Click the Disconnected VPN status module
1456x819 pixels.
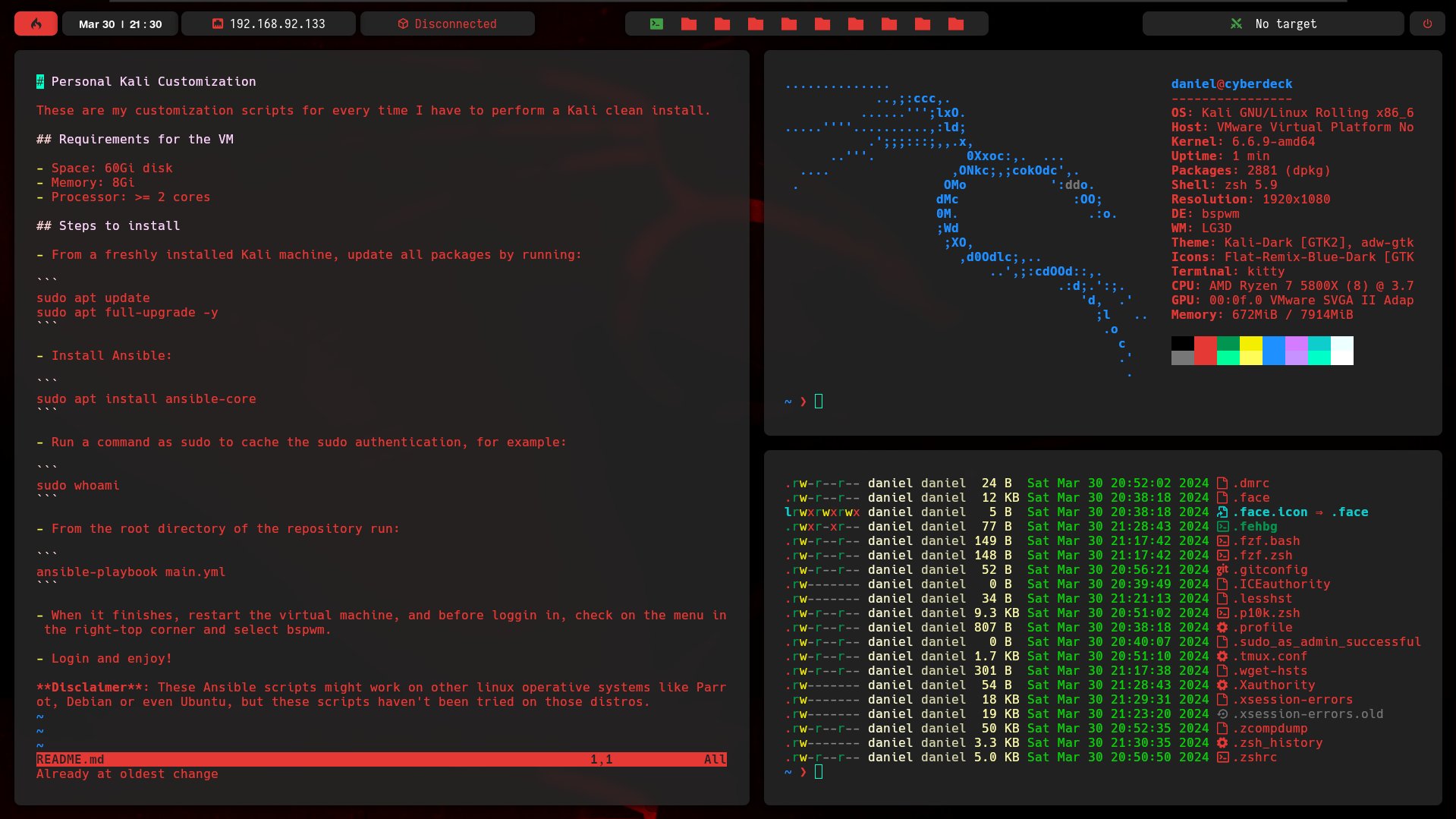[448, 24]
